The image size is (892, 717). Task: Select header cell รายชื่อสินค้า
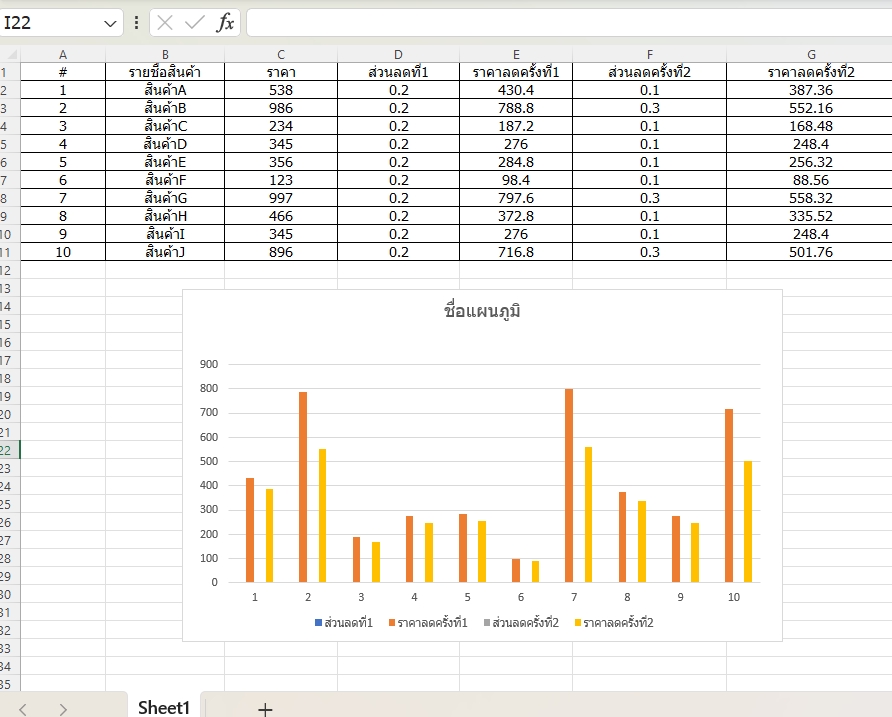(165, 72)
